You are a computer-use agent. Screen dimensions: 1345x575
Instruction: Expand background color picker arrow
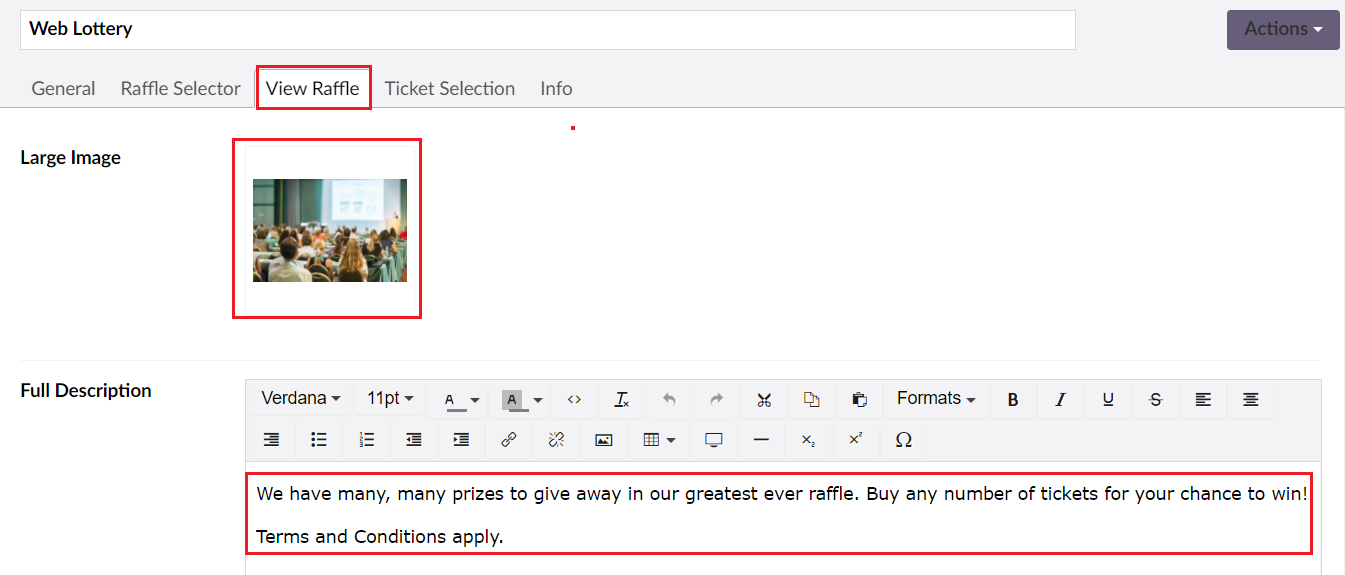coord(538,400)
